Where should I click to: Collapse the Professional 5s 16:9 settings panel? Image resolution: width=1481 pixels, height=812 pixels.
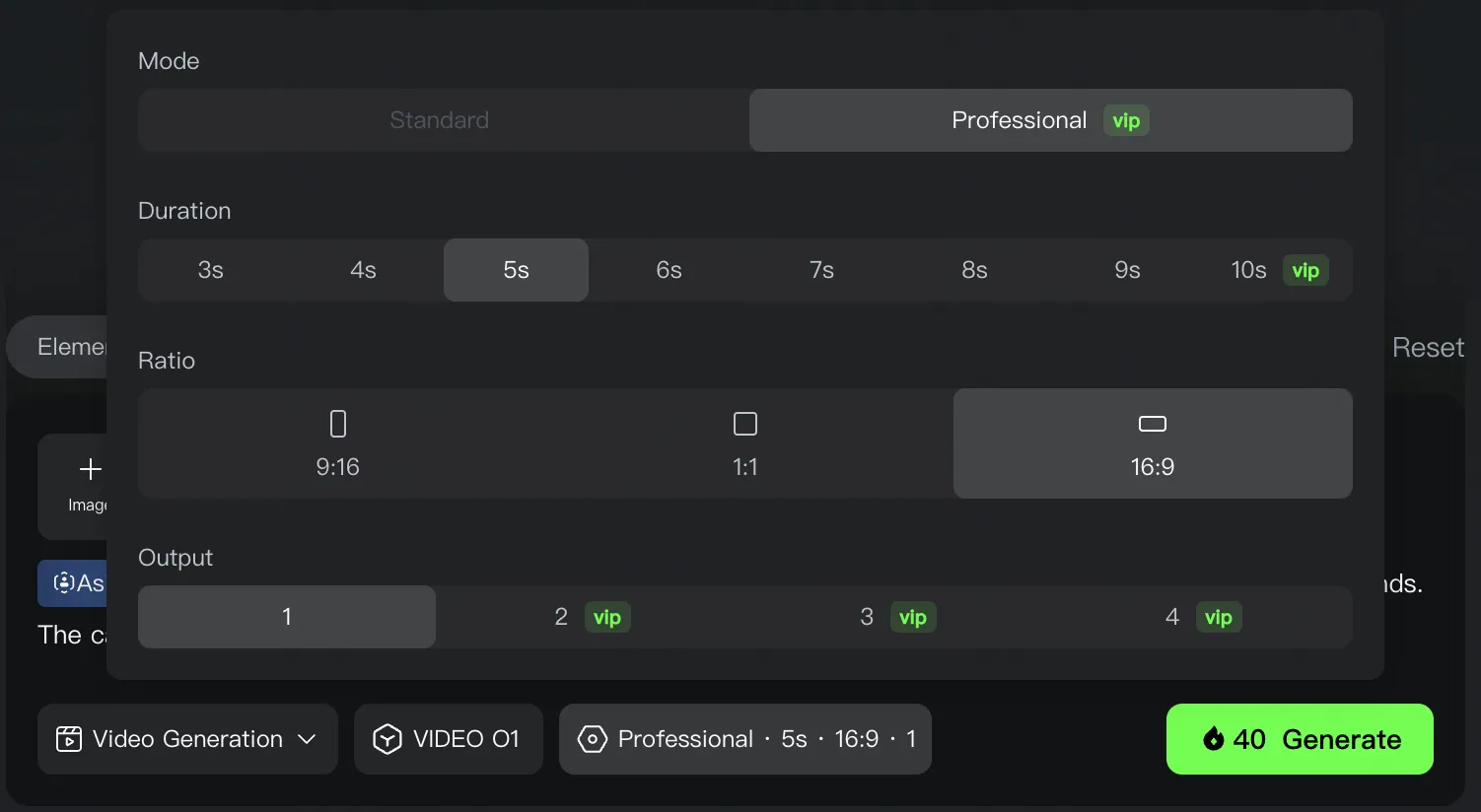click(745, 739)
